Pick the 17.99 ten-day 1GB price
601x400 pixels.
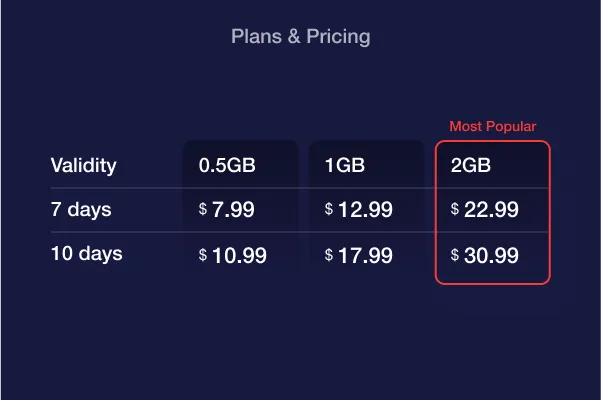pos(364,255)
